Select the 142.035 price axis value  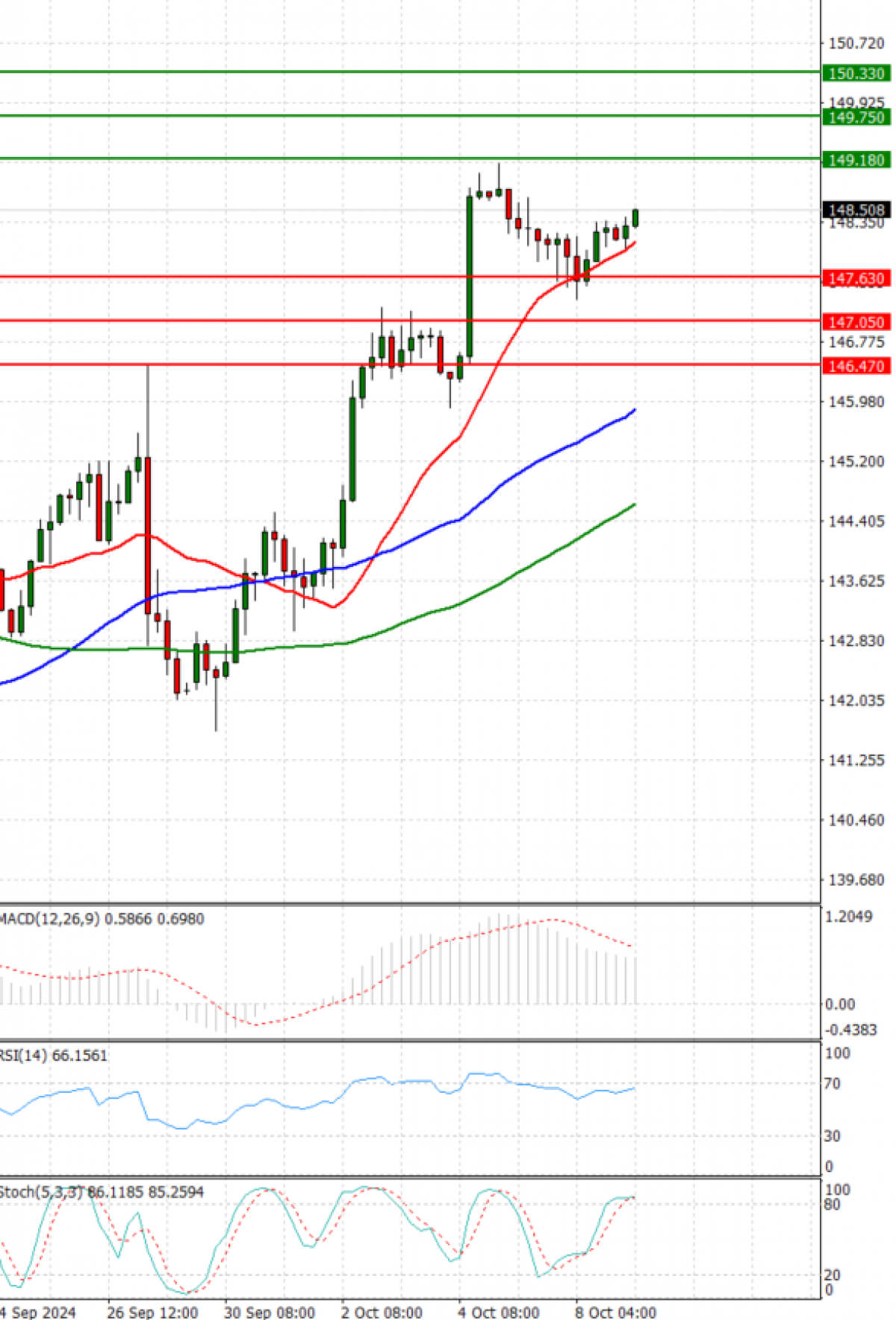[856, 700]
